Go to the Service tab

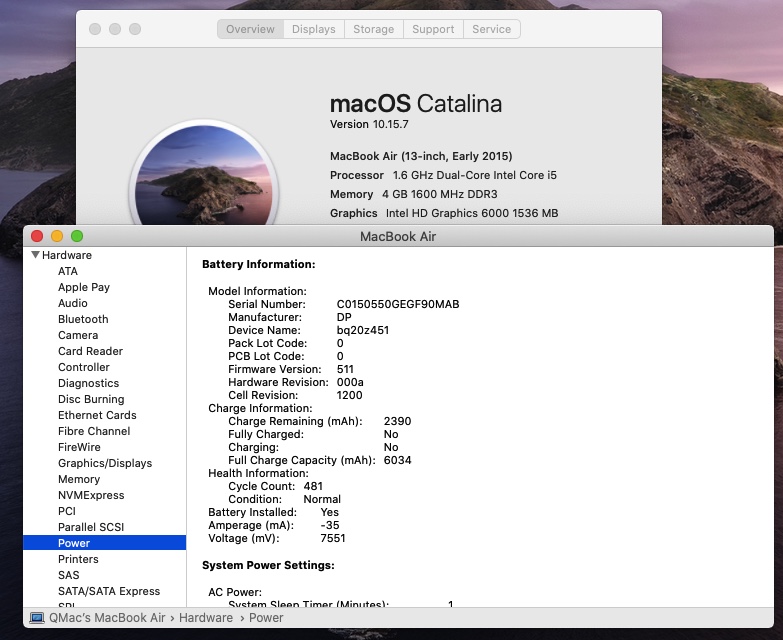click(x=491, y=29)
